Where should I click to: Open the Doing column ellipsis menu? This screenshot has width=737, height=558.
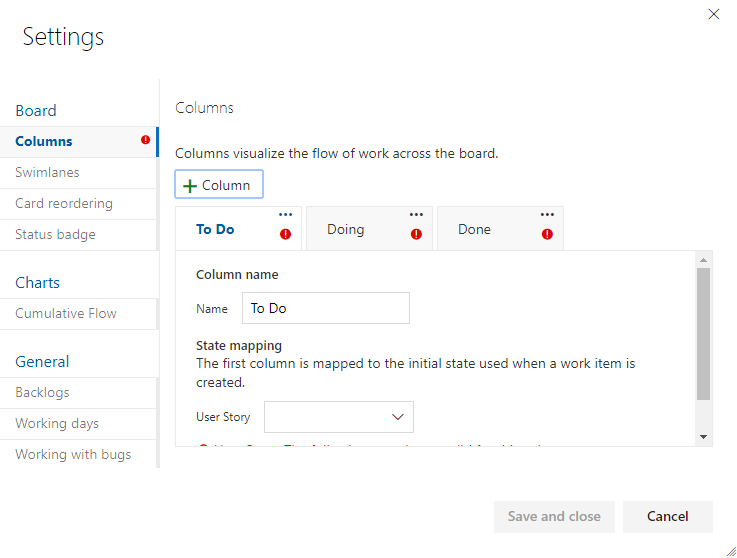[x=416, y=214]
